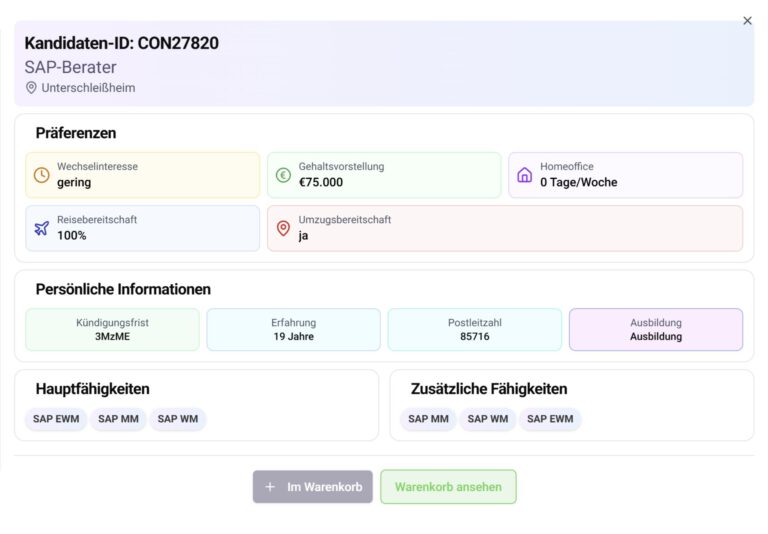The width and height of the screenshot is (768, 534).
Task: Click the Postleitzahl 85716 card
Action: [474, 330]
